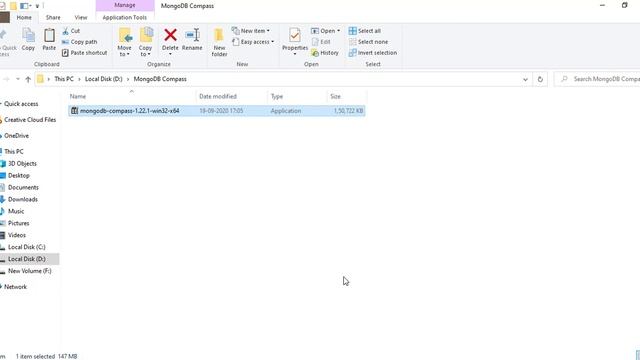Click This PC in the address bar
The image size is (640, 360).
point(64,79)
